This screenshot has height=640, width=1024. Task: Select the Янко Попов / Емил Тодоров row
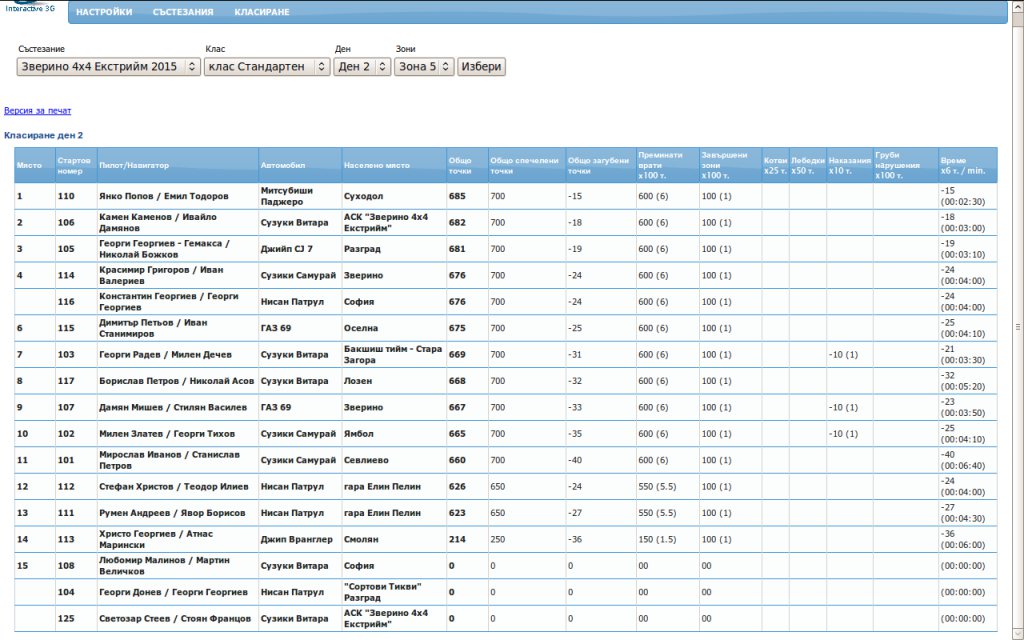point(164,197)
